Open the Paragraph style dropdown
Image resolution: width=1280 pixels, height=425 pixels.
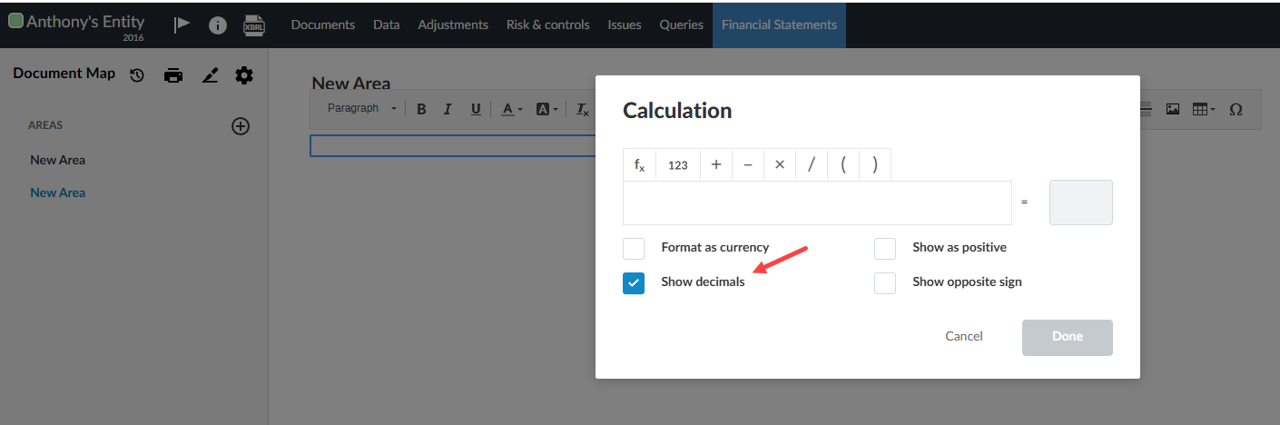[x=361, y=109]
